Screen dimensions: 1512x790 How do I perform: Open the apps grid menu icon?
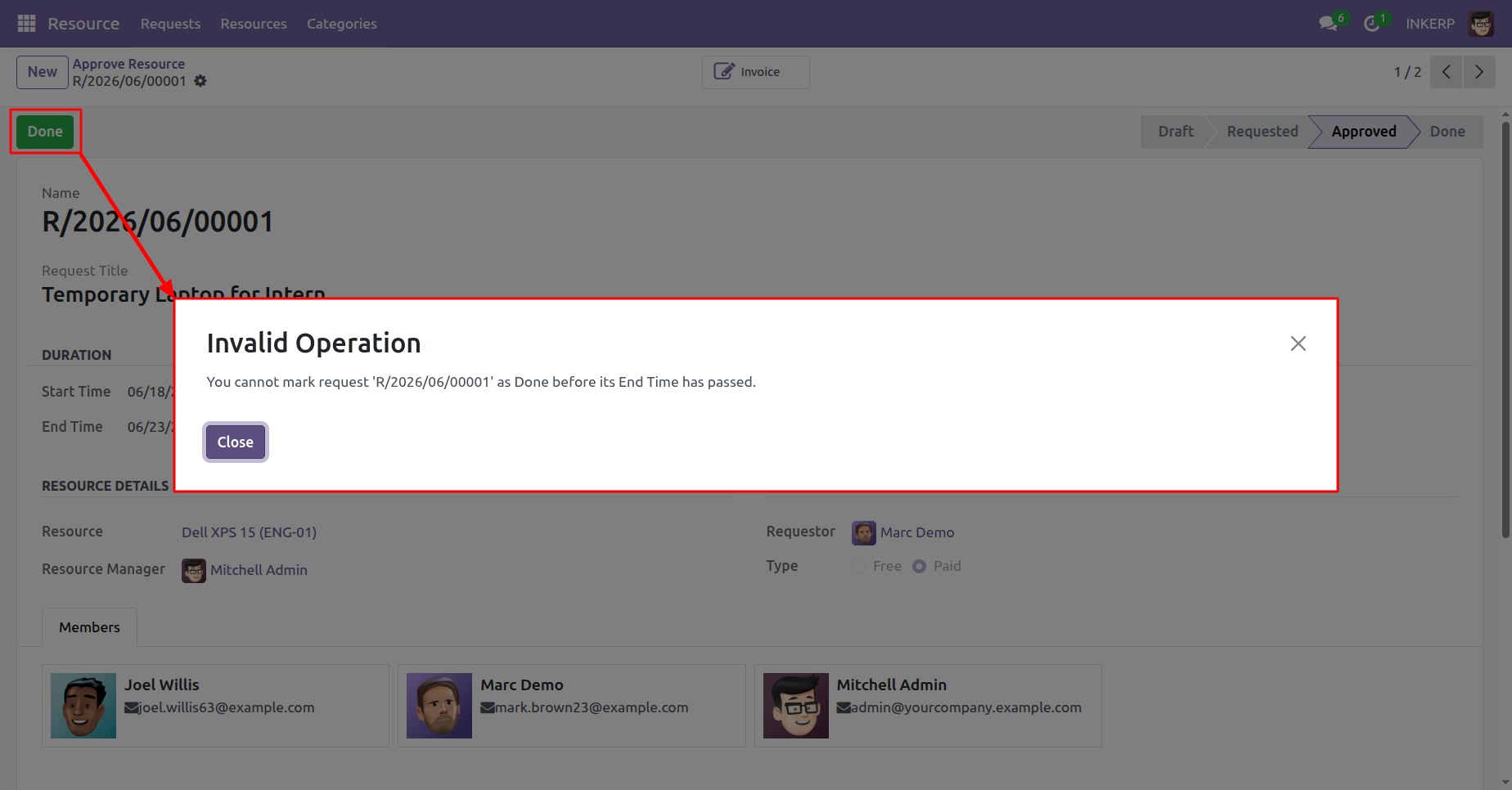click(x=26, y=24)
